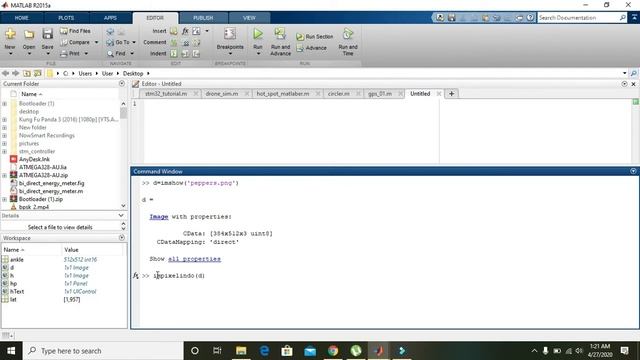Open Microsoft Edge from taskbar

264,351
